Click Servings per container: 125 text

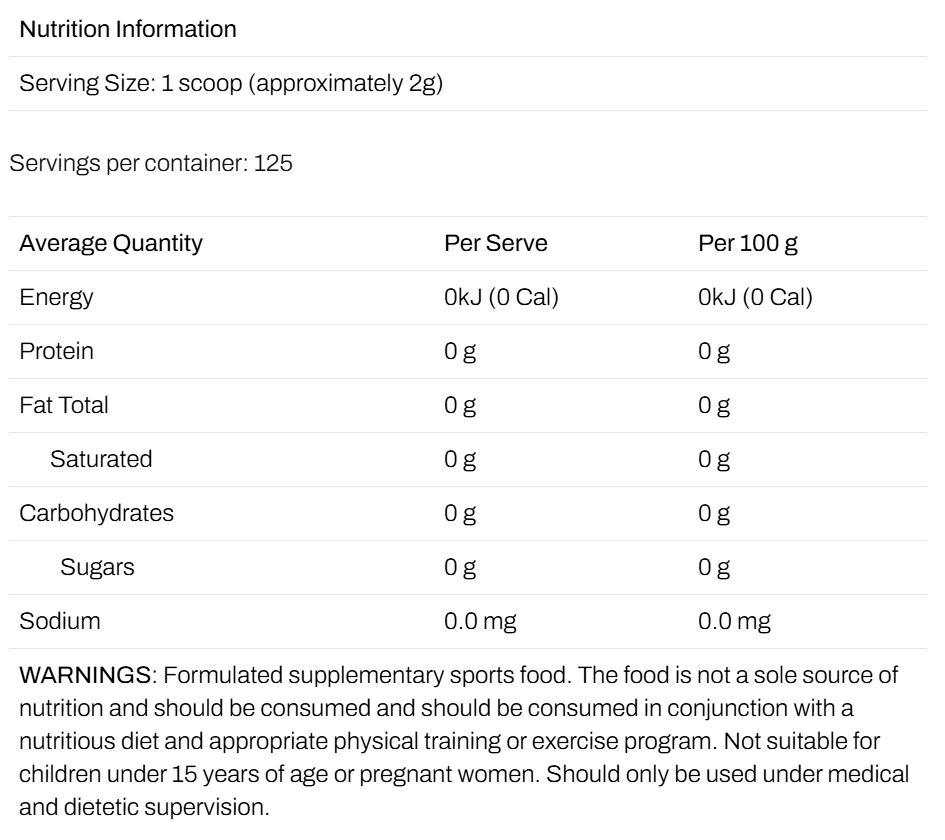(151, 163)
